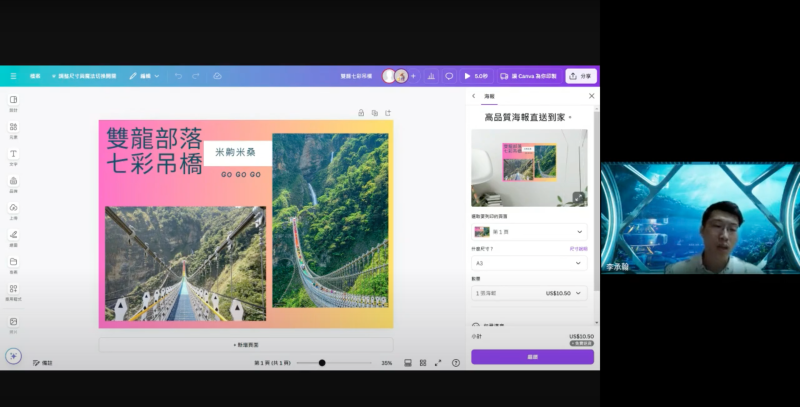Close the poster print panel
This screenshot has width=800, height=407.
pyautogui.click(x=591, y=96)
